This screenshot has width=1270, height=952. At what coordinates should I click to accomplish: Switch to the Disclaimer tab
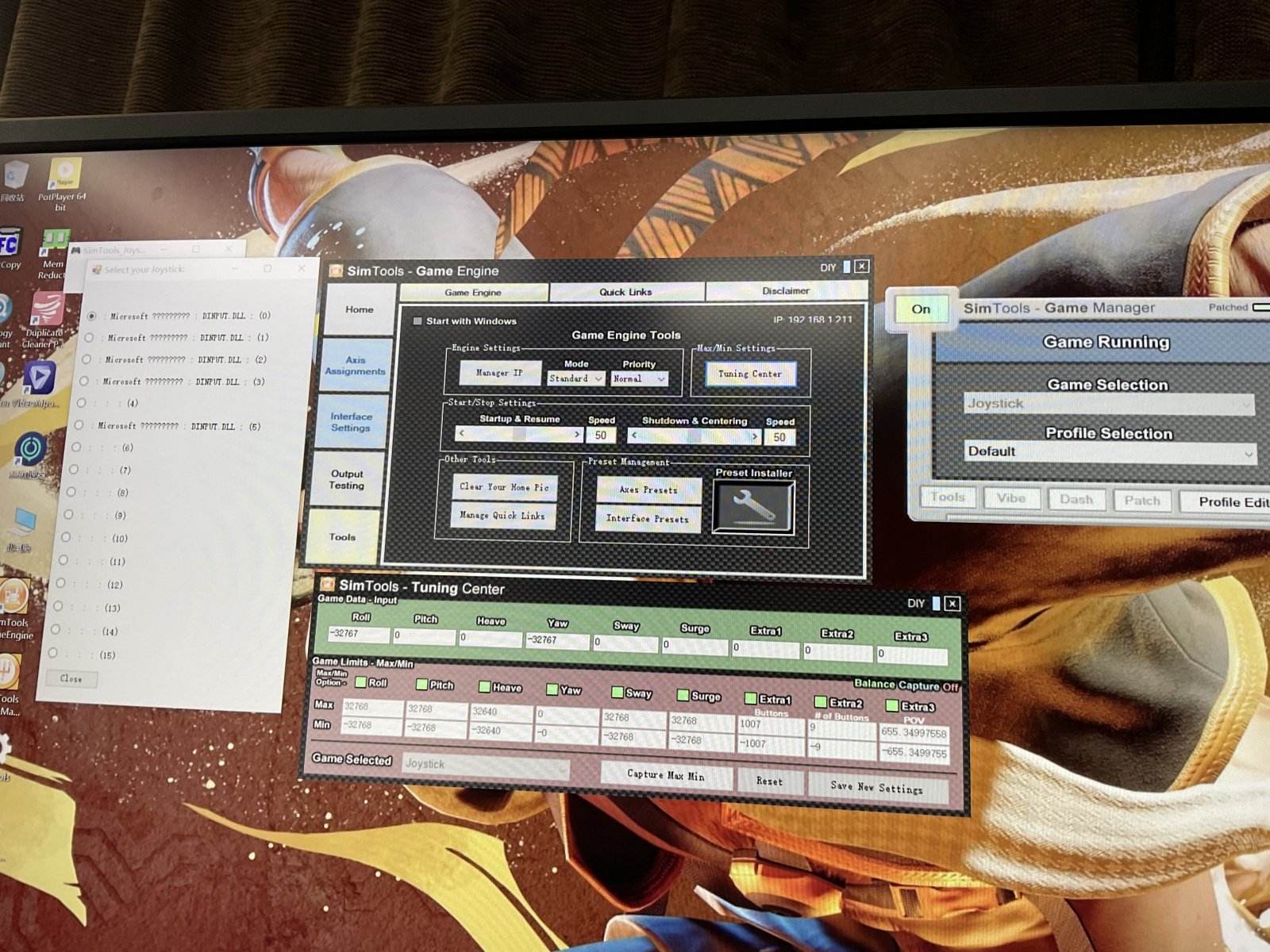pos(786,290)
